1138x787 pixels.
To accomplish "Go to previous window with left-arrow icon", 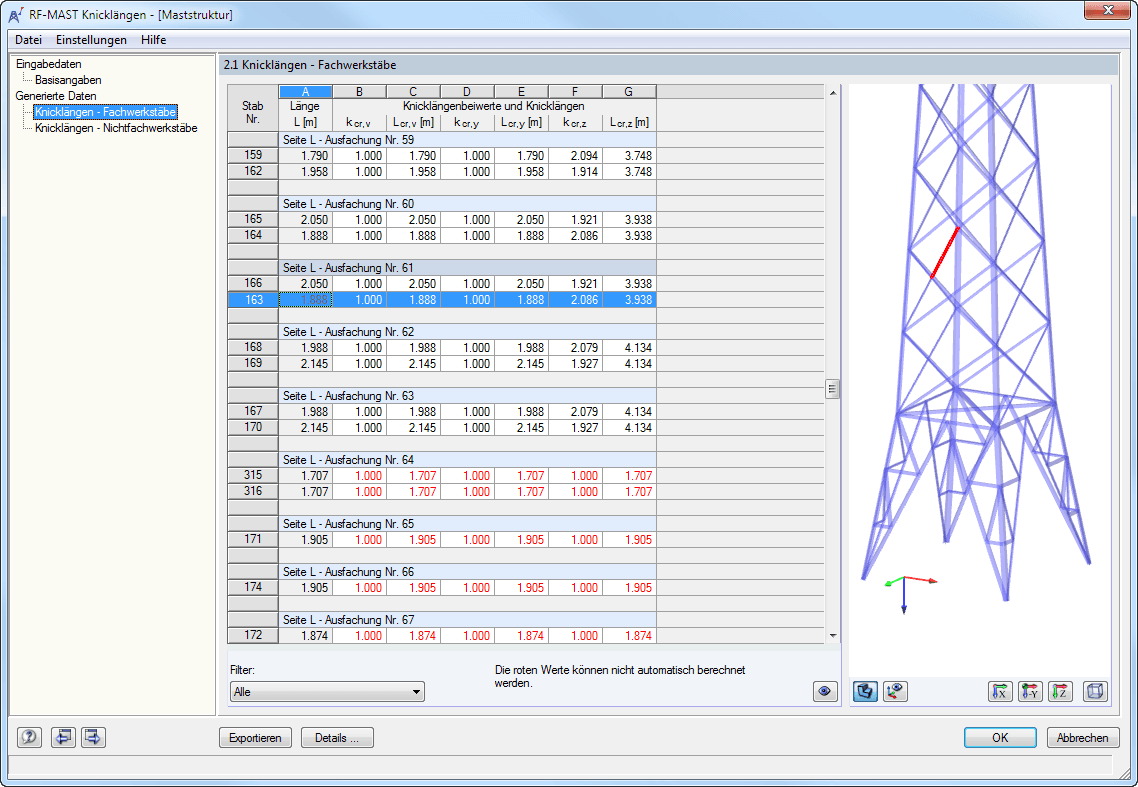I will (63, 737).
